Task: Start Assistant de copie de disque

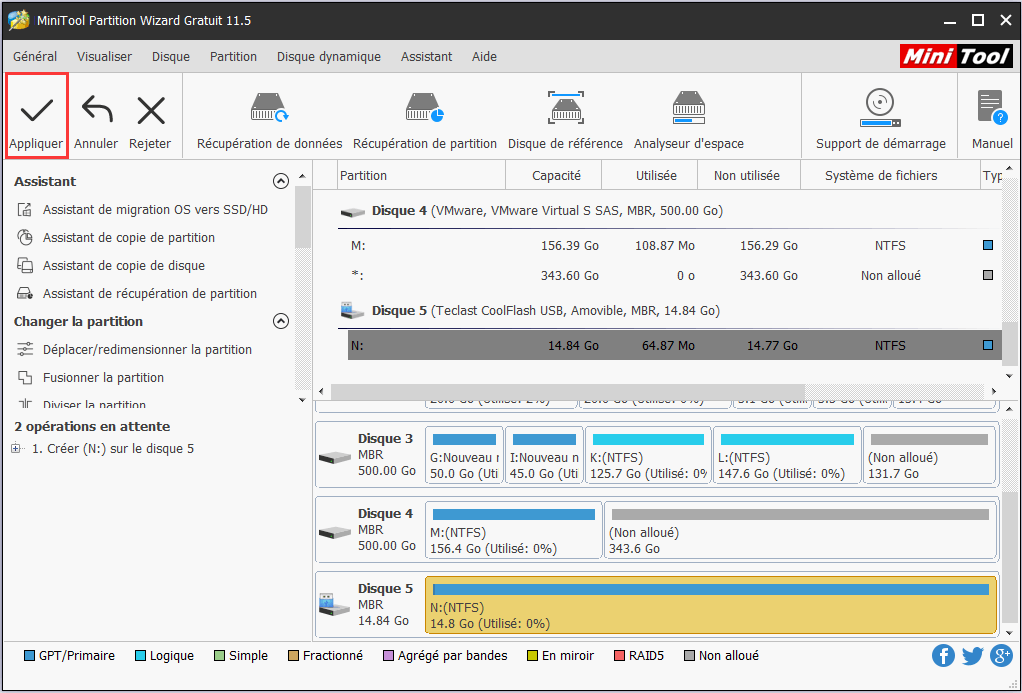Action: pyautogui.click(x=124, y=265)
